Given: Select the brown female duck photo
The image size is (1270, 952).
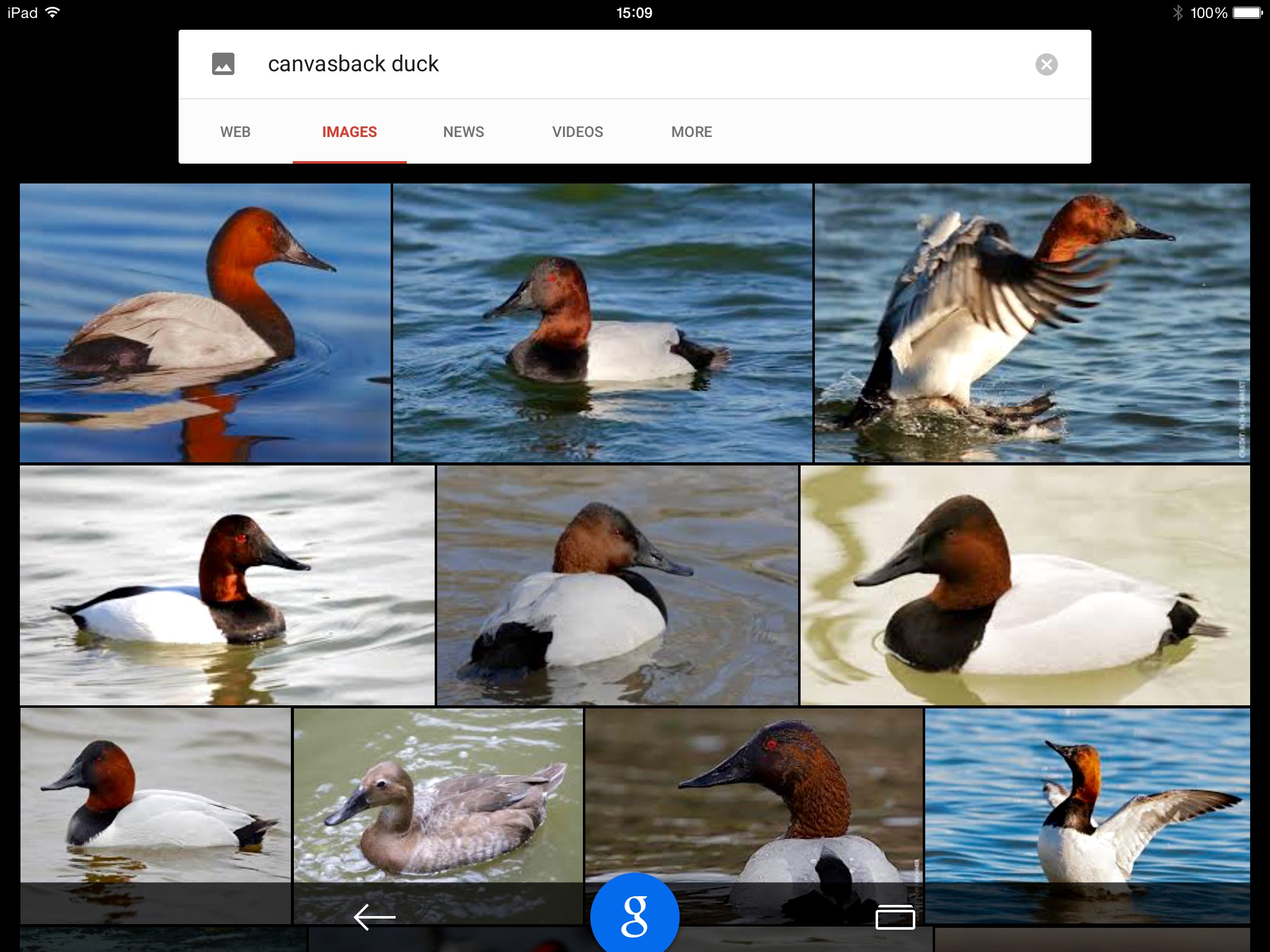Looking at the screenshot, I should (438, 800).
